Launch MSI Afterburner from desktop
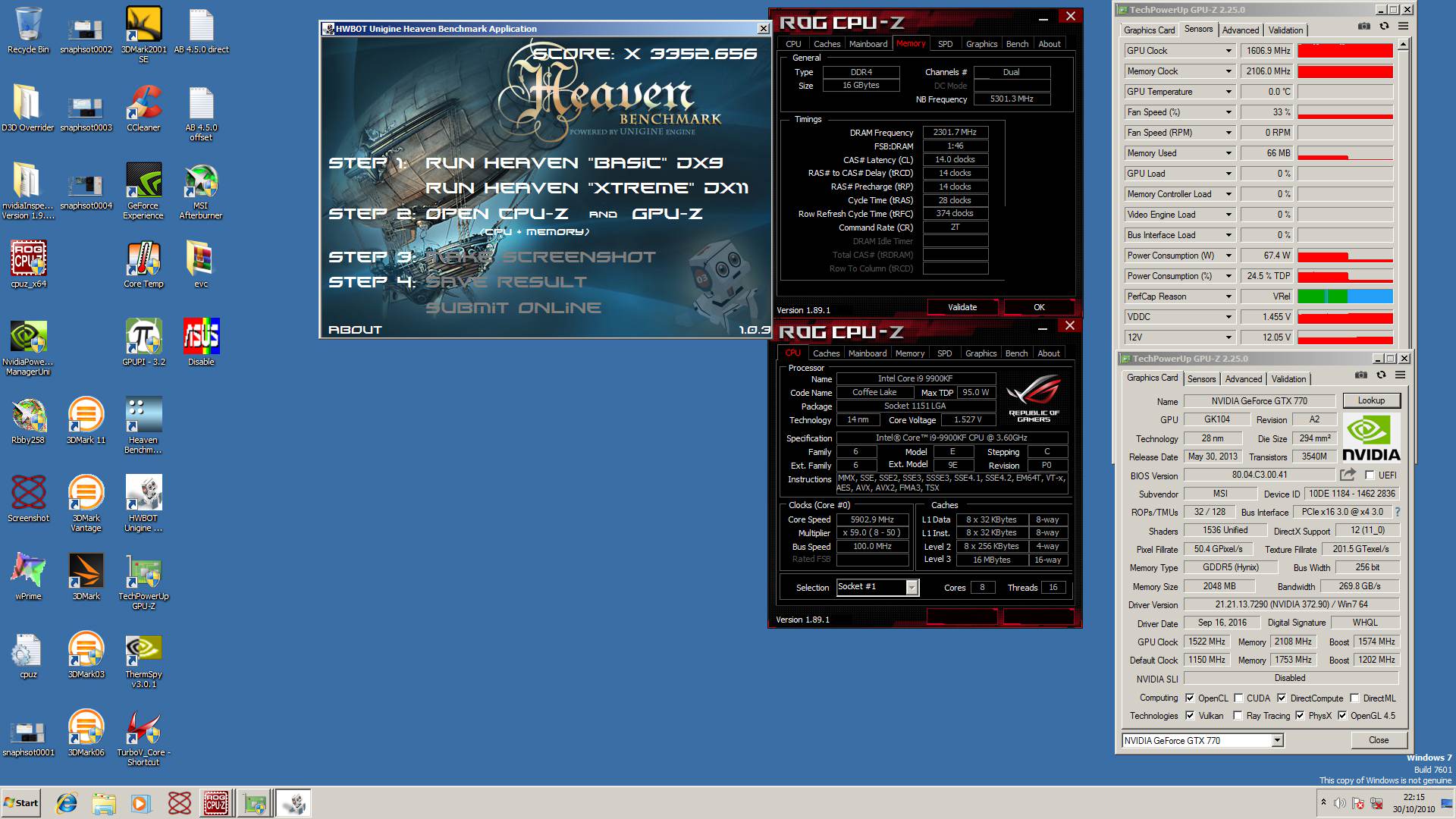Screen dimensions: 1456x819 [x=201, y=191]
